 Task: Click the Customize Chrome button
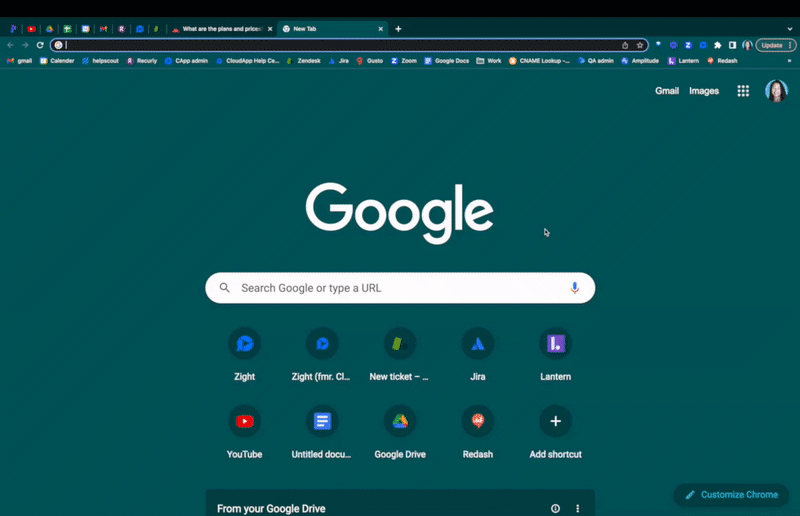(x=731, y=495)
